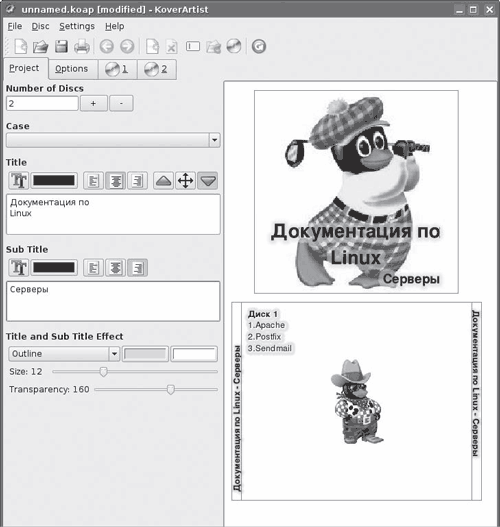
Task: Open the Disc menu
Action: click(40, 26)
